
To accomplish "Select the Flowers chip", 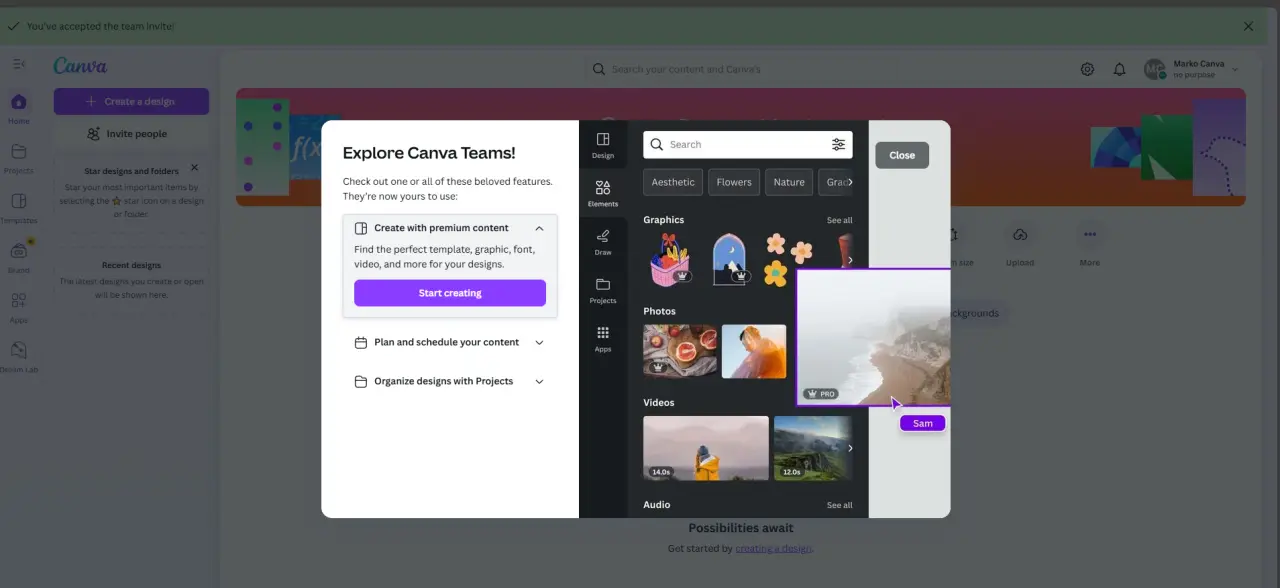I will [x=734, y=182].
